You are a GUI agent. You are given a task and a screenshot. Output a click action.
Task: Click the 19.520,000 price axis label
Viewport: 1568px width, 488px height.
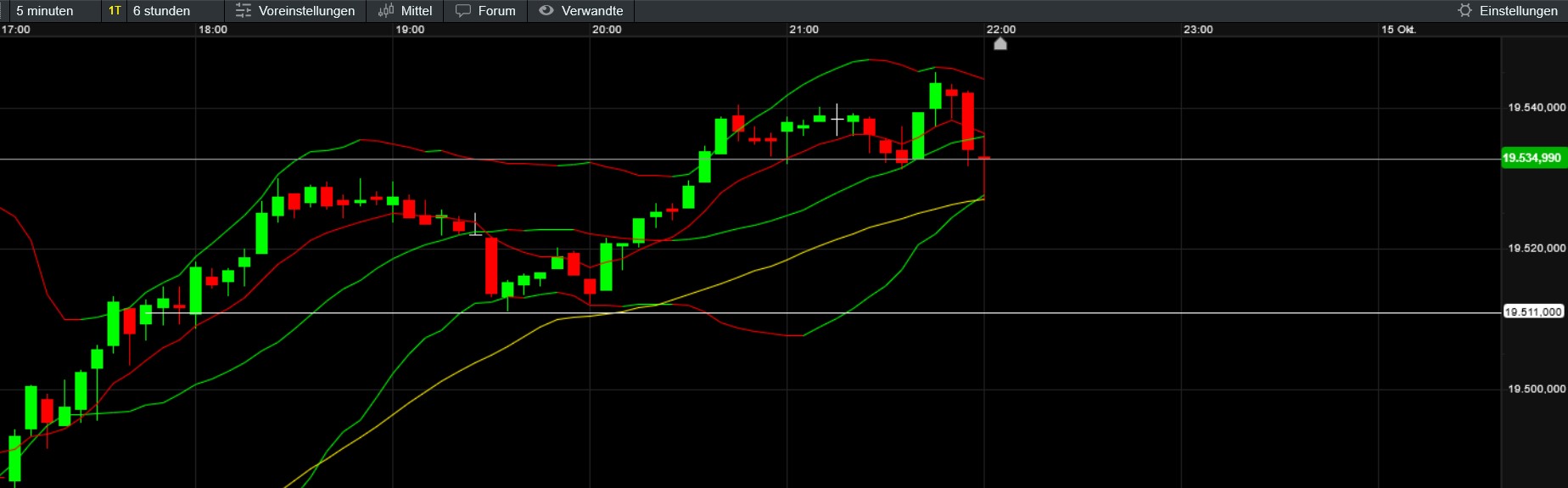[1536, 249]
